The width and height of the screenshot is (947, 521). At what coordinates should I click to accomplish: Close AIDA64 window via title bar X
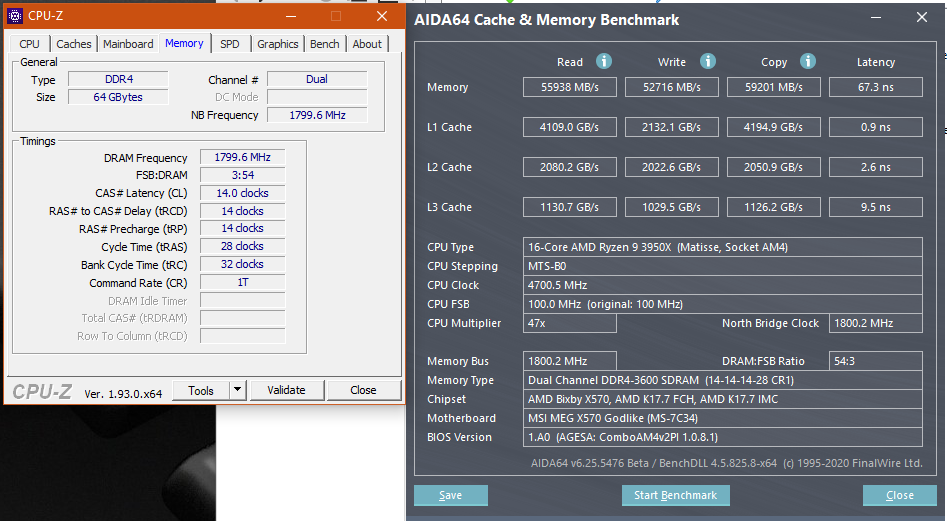922,18
